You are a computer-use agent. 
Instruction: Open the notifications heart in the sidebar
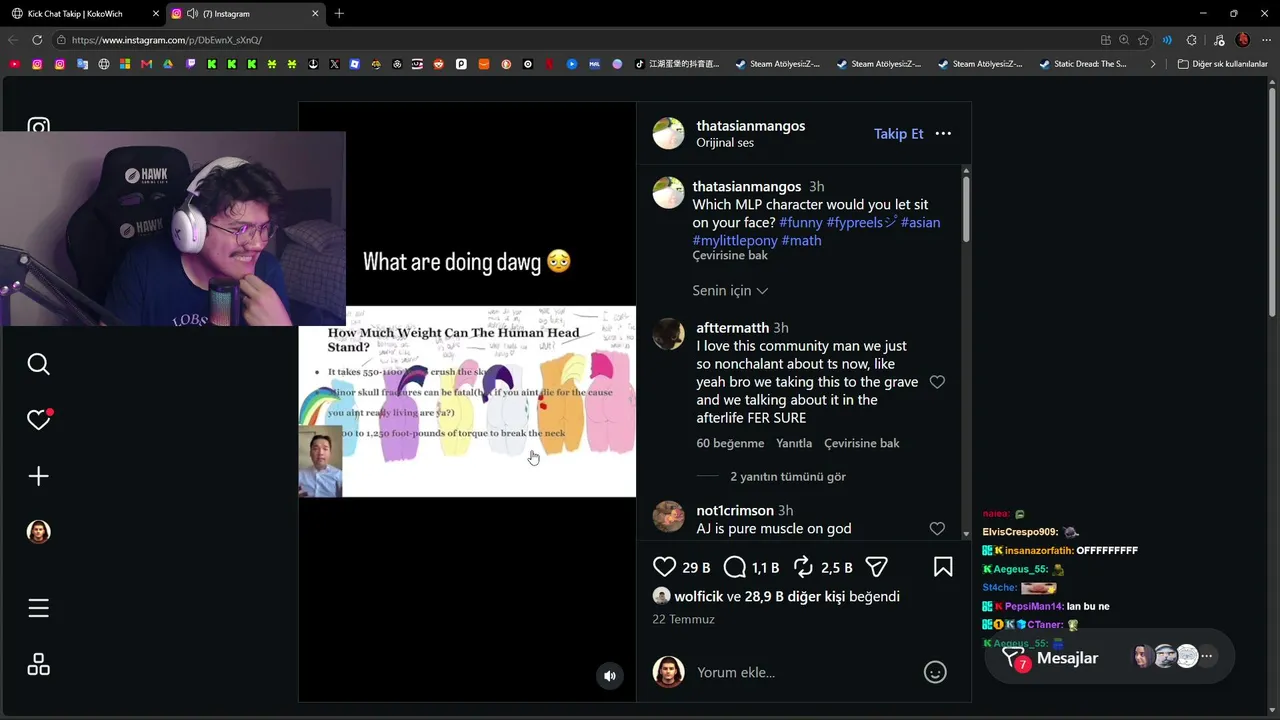click(x=38, y=420)
